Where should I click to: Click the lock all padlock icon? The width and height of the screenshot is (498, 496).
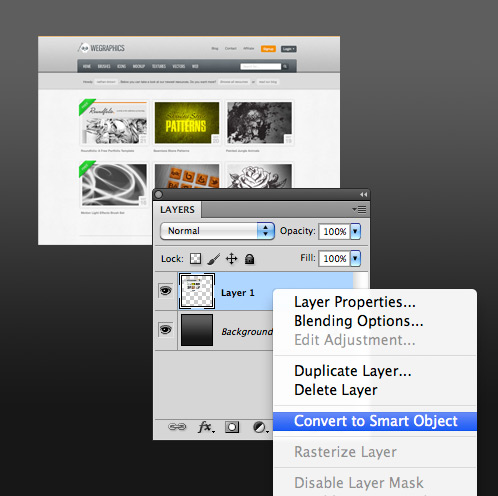click(x=249, y=259)
